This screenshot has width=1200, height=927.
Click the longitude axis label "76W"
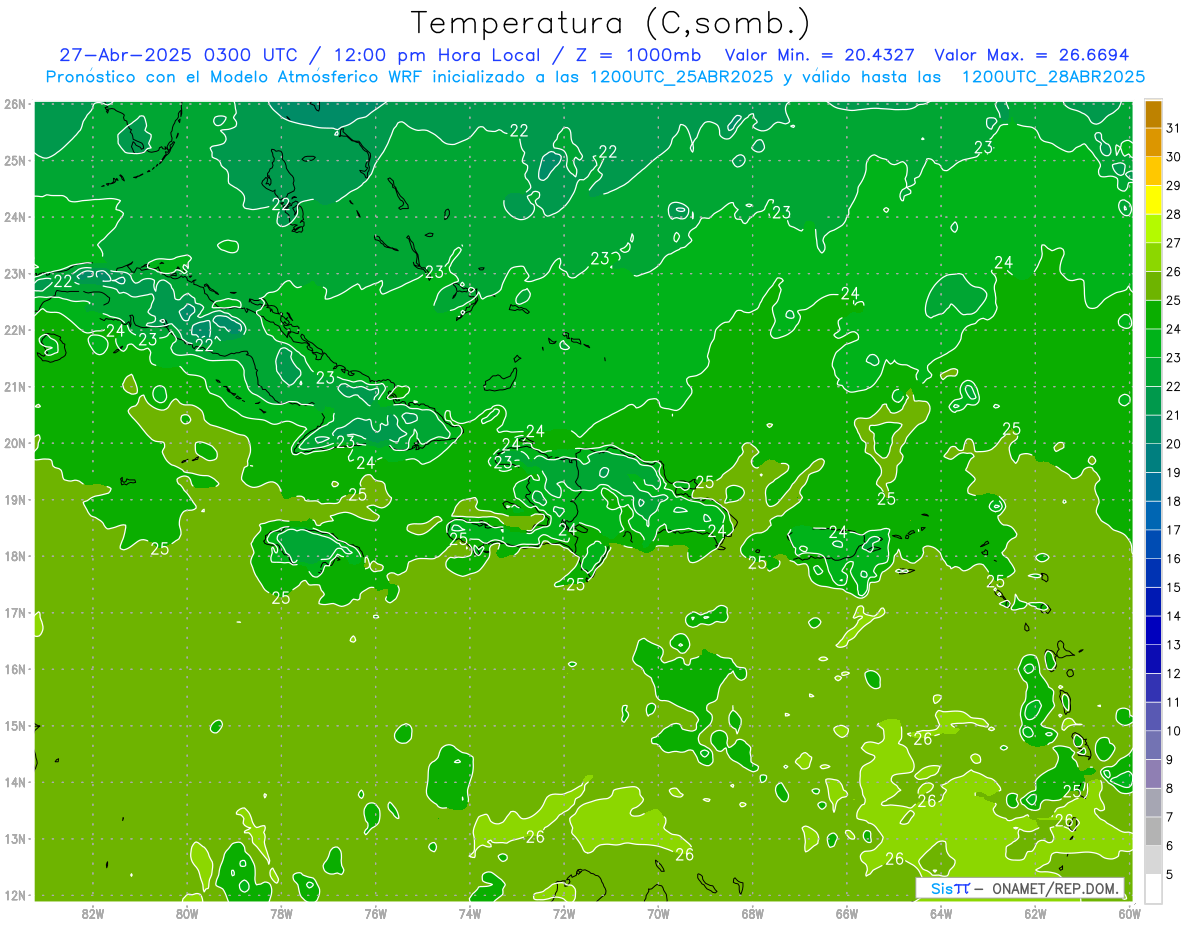[375, 913]
